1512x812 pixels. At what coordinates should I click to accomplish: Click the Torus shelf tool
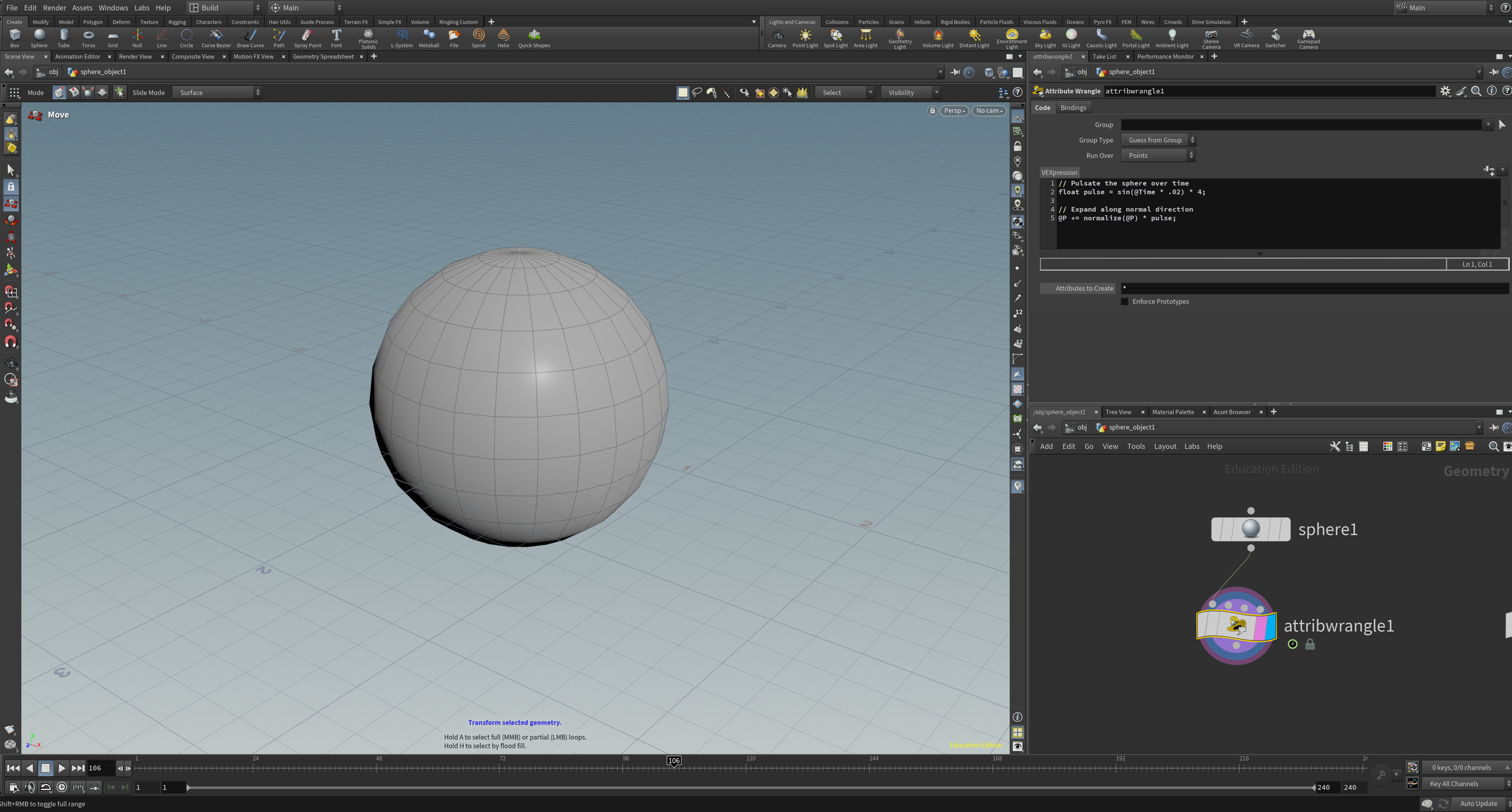[x=88, y=38]
